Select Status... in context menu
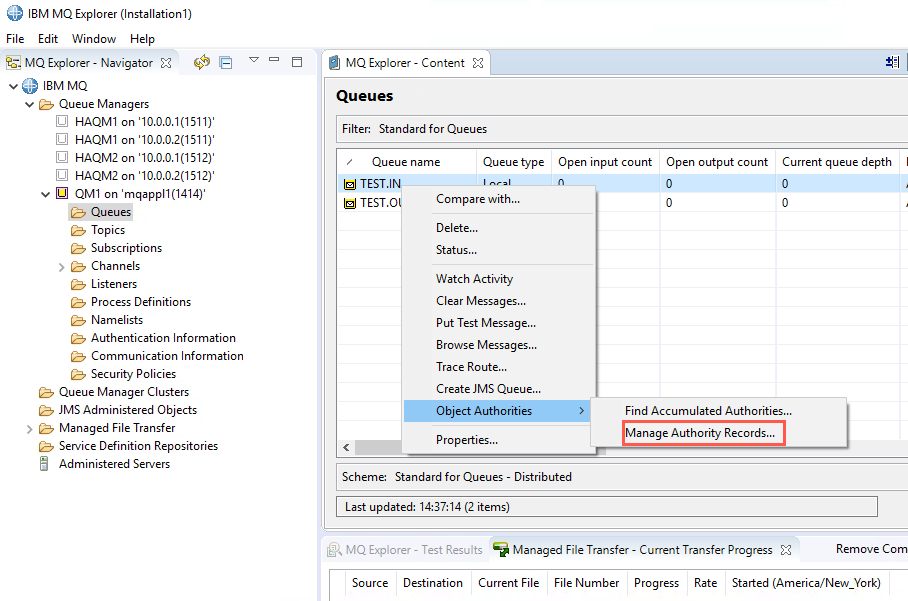Image resolution: width=908 pixels, height=601 pixels. click(456, 250)
